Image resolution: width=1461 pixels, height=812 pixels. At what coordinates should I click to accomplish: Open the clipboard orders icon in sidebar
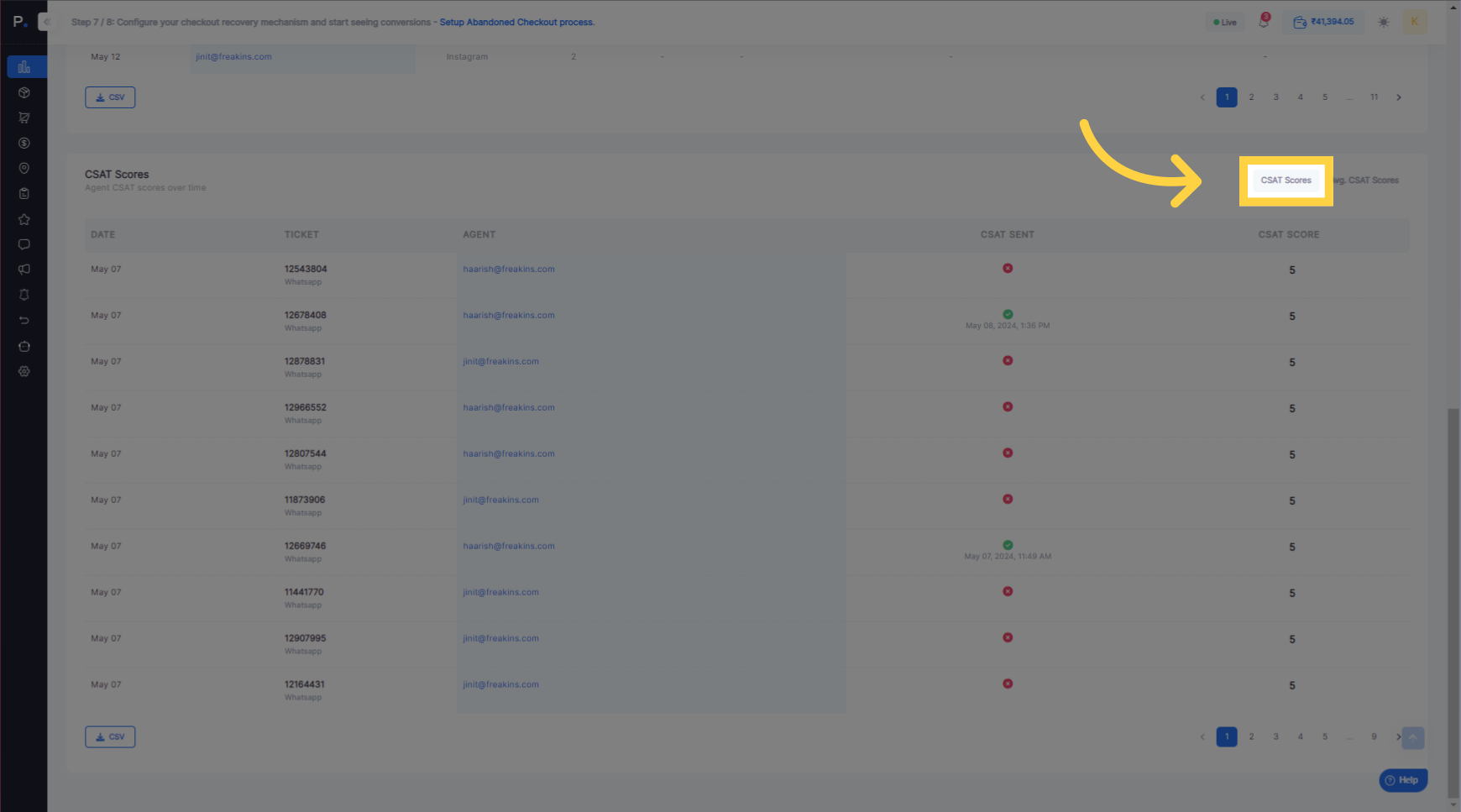tap(24, 193)
